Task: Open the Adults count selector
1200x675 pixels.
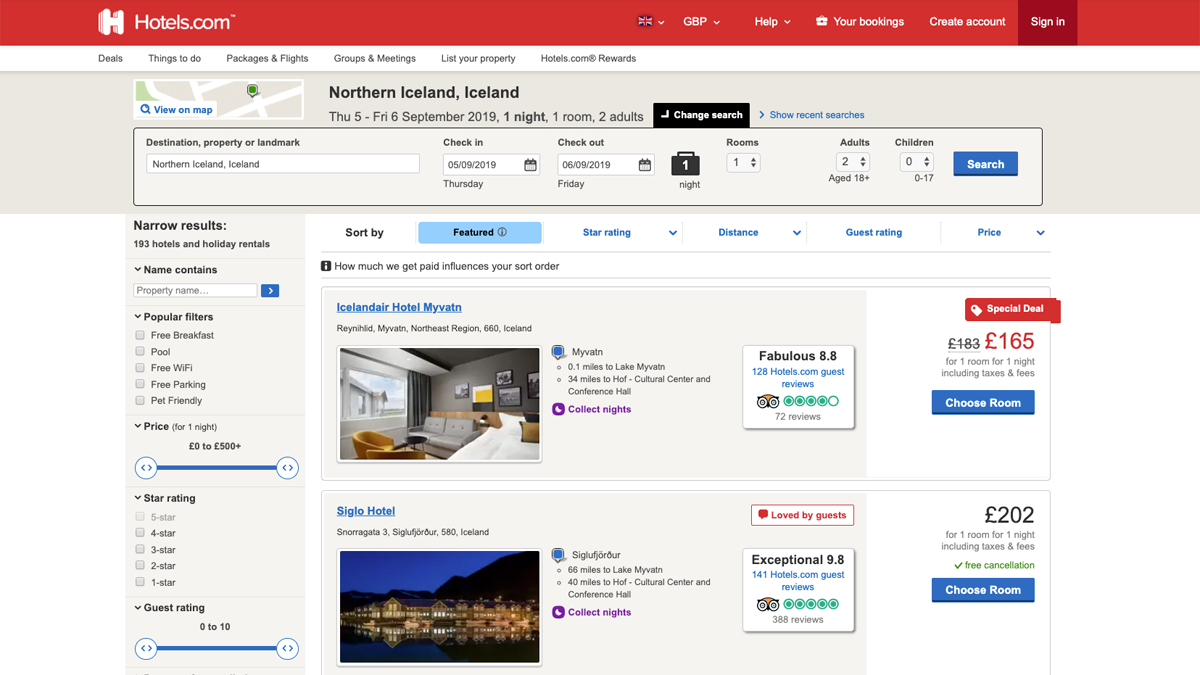Action: pos(853,162)
